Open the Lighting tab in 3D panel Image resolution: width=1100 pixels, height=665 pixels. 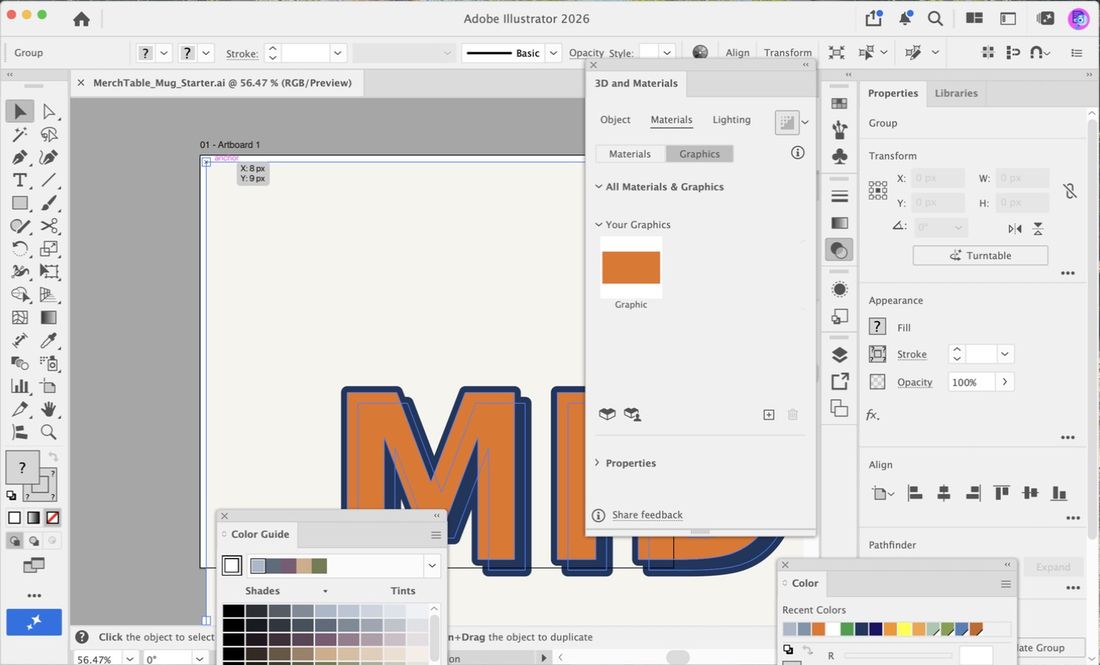(x=731, y=119)
